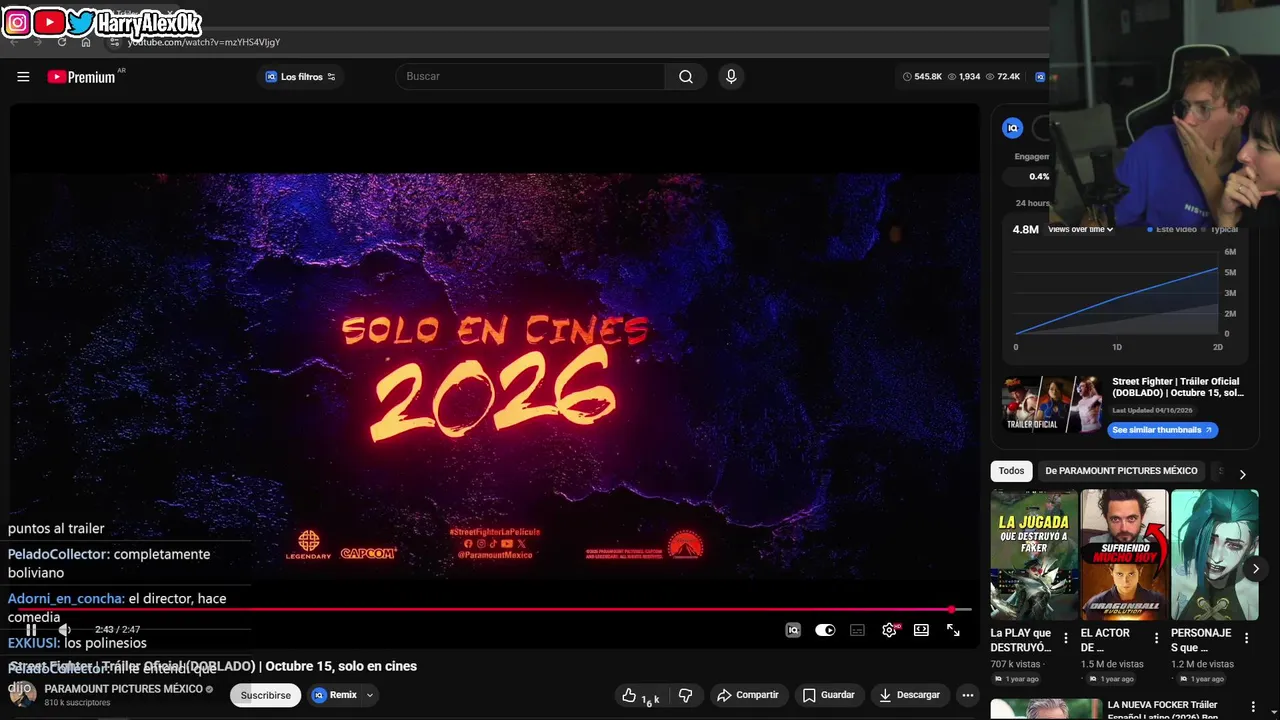1280x720 pixels.
Task: Advance filter chips with right arrow
Action: 1242,474
